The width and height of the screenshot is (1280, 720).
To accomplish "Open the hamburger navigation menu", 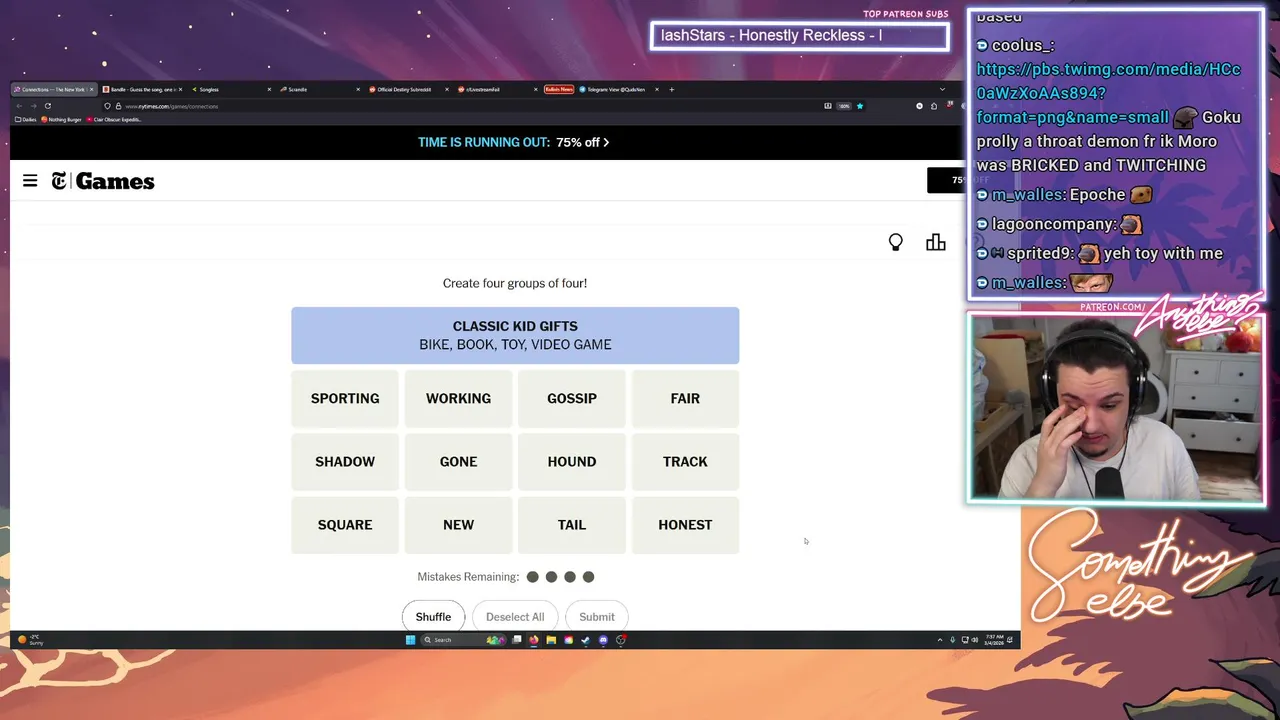I will coord(30,181).
